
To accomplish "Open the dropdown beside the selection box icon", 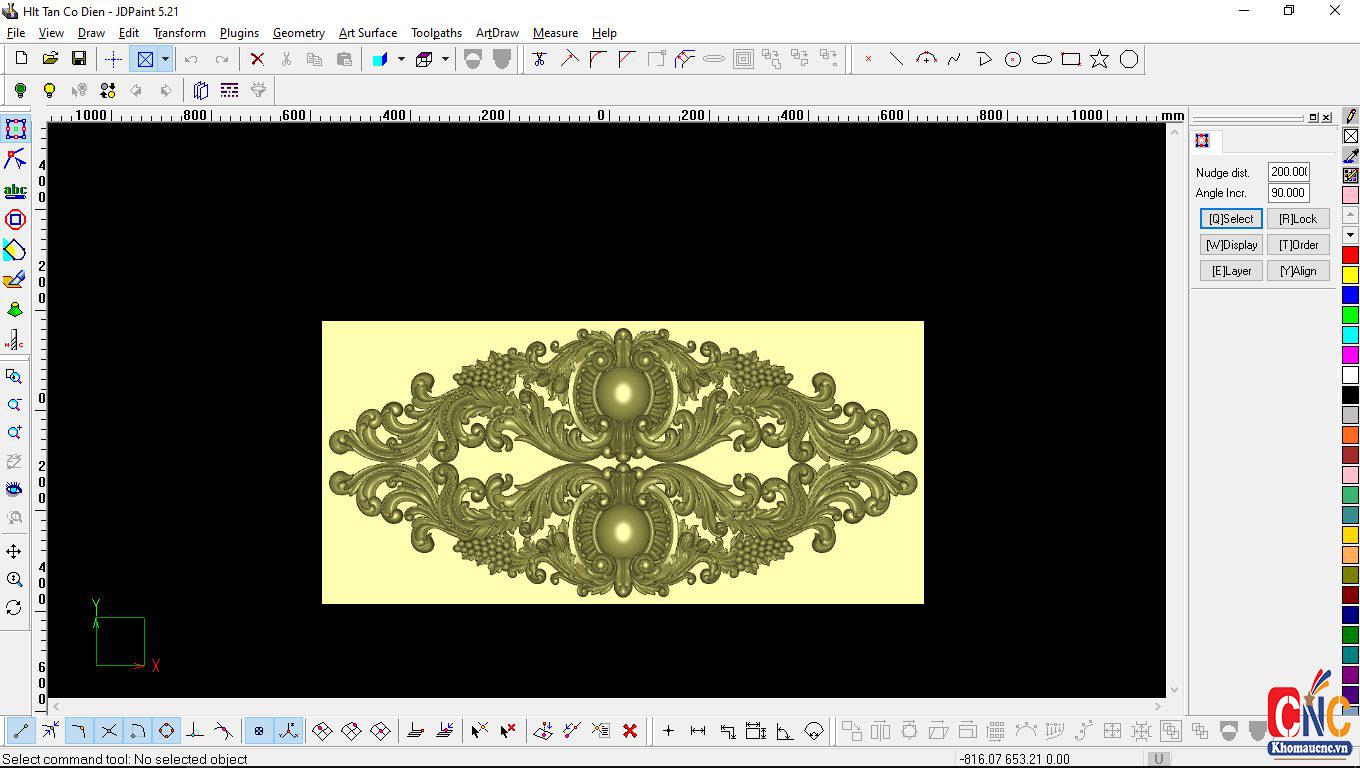I will (165, 59).
